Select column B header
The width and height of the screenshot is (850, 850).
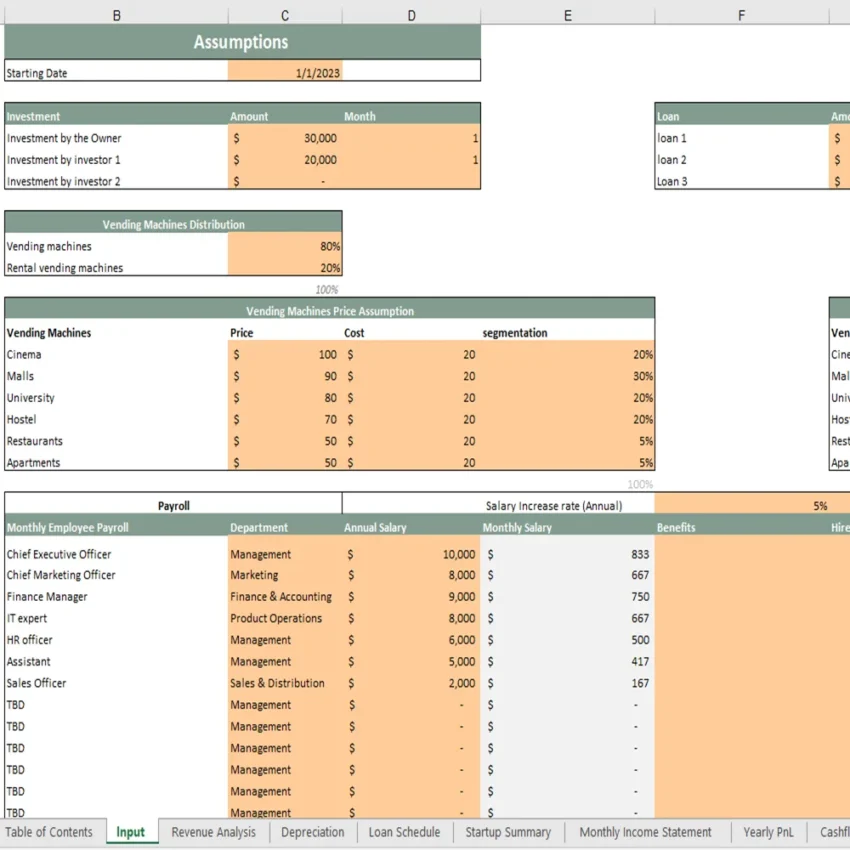pos(116,15)
